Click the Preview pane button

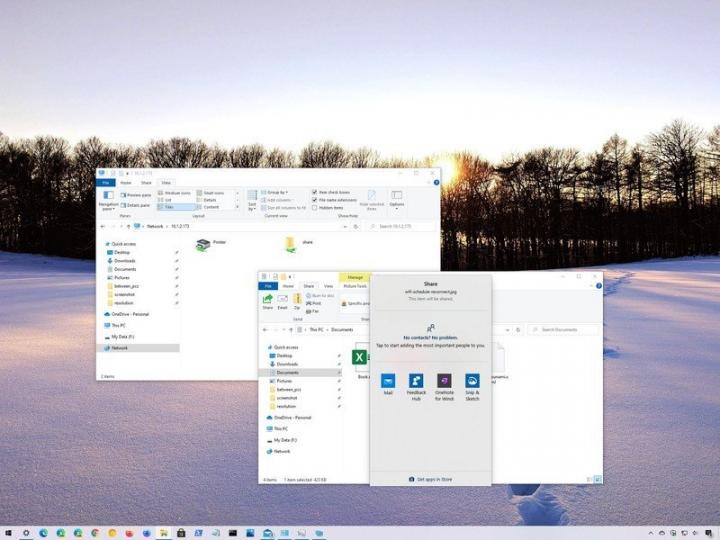pos(138,193)
